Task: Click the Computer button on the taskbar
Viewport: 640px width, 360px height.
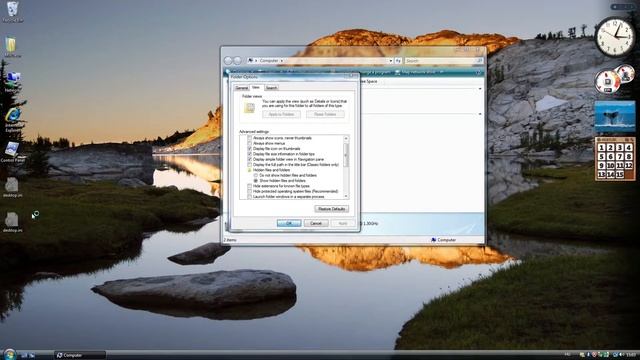Action: (80, 355)
